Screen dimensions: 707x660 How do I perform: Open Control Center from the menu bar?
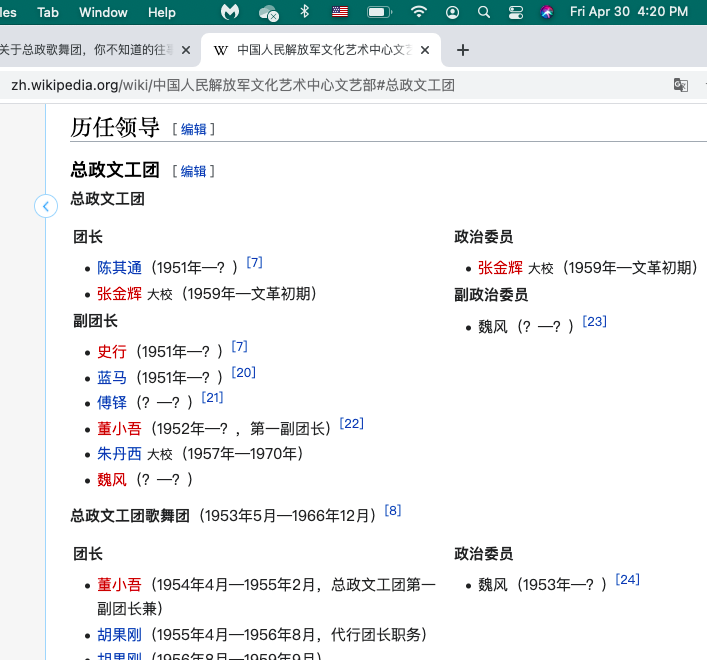pyautogui.click(x=515, y=13)
